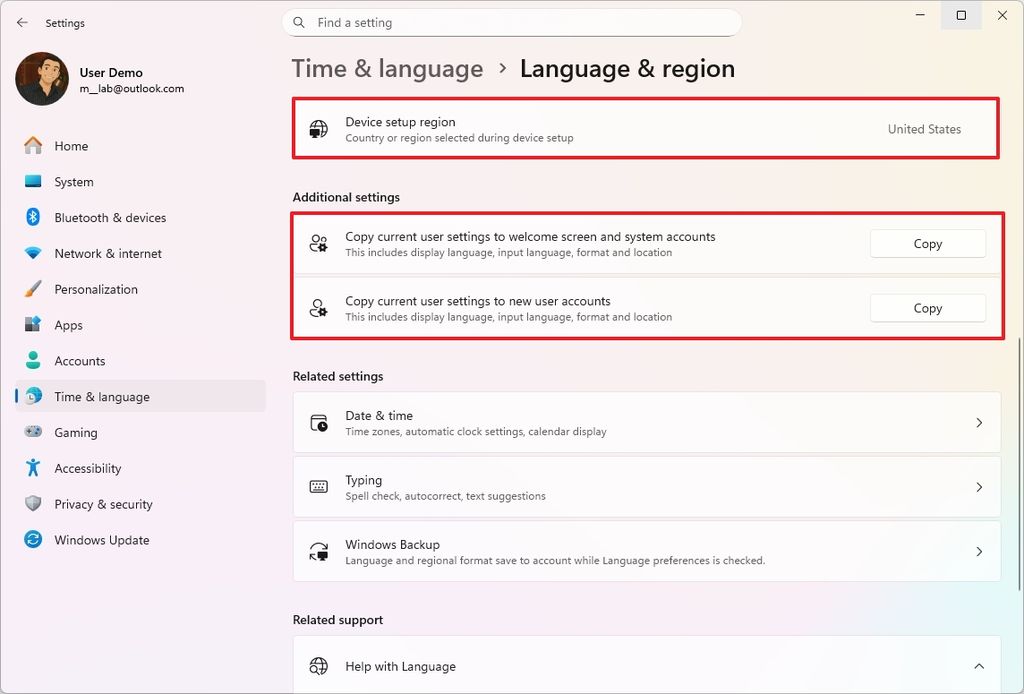Click the Home icon in the sidebar
The width and height of the screenshot is (1024, 694).
coord(35,145)
